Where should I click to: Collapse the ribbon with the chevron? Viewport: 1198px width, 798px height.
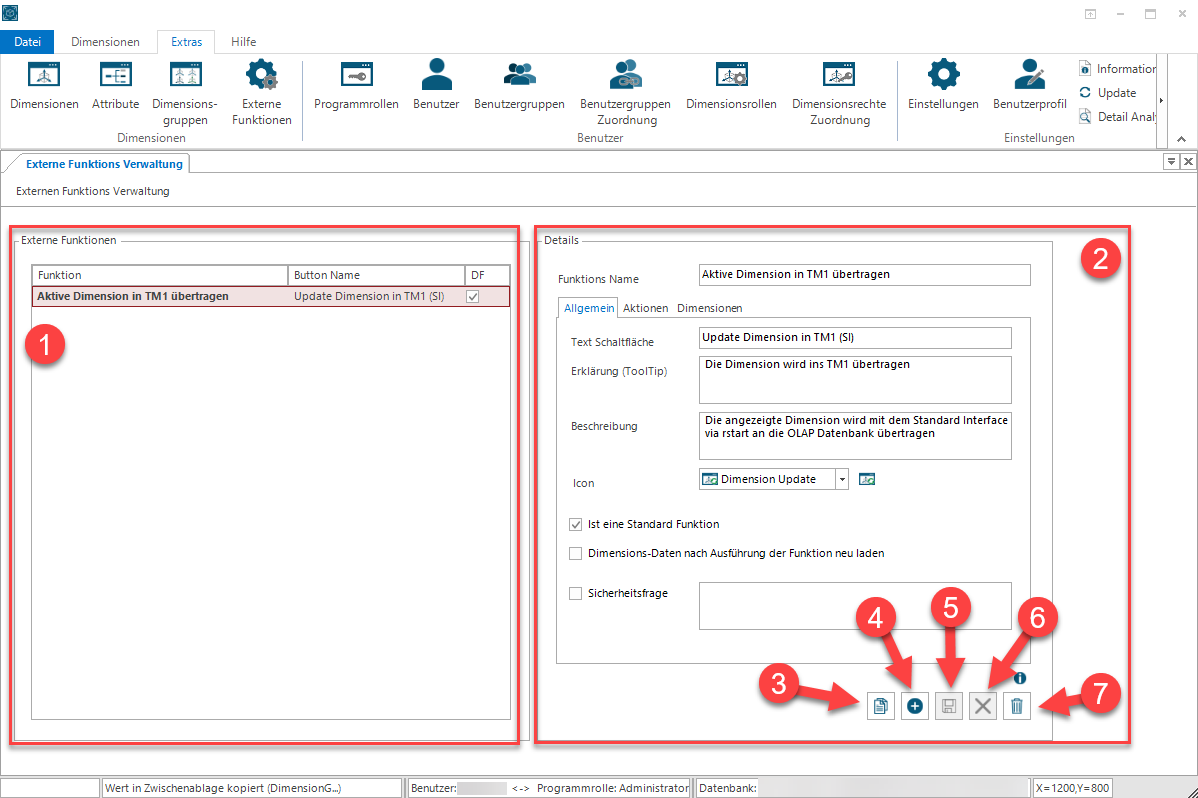(x=1181, y=139)
